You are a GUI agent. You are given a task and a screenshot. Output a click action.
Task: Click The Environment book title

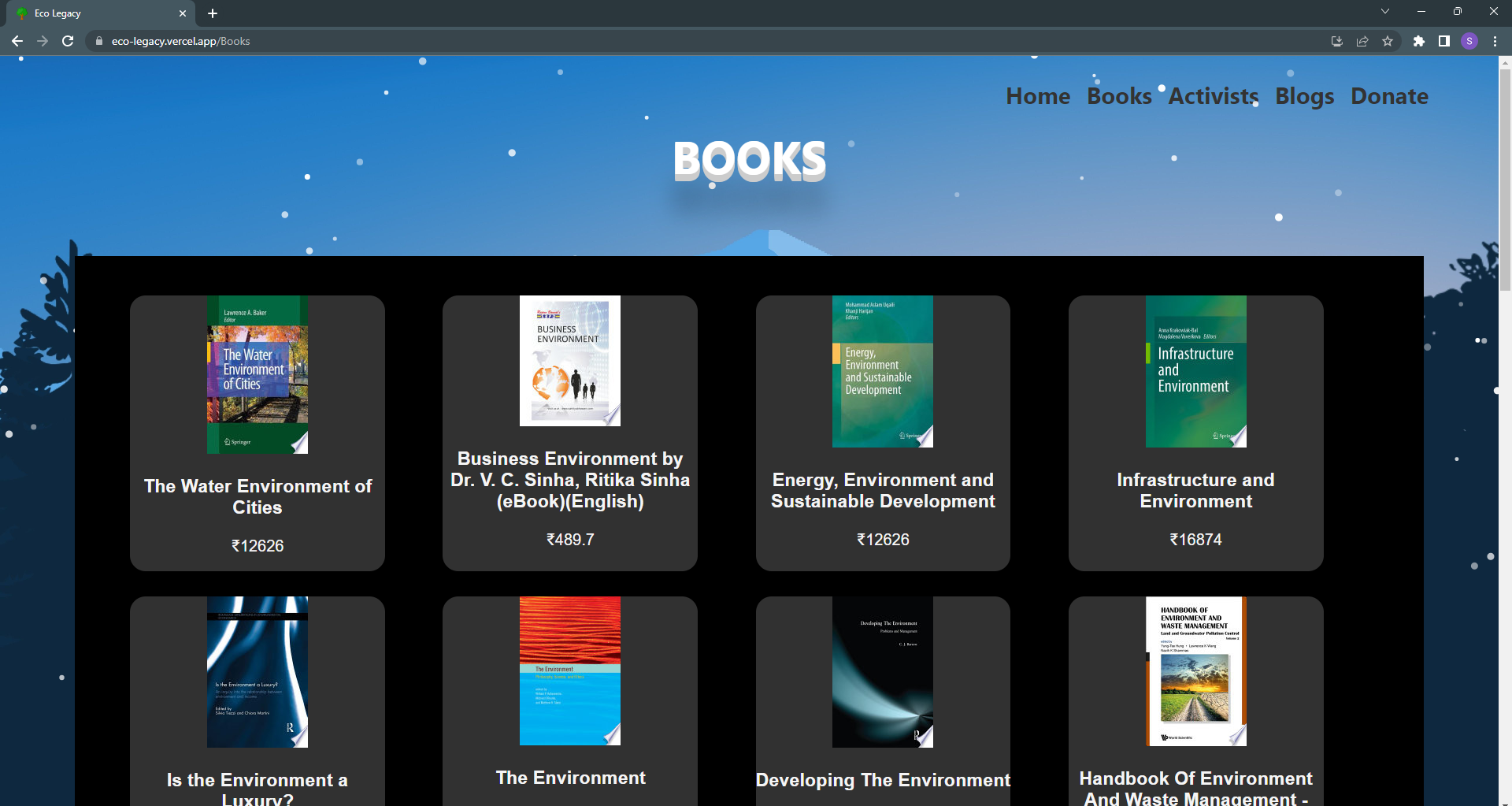(x=570, y=778)
